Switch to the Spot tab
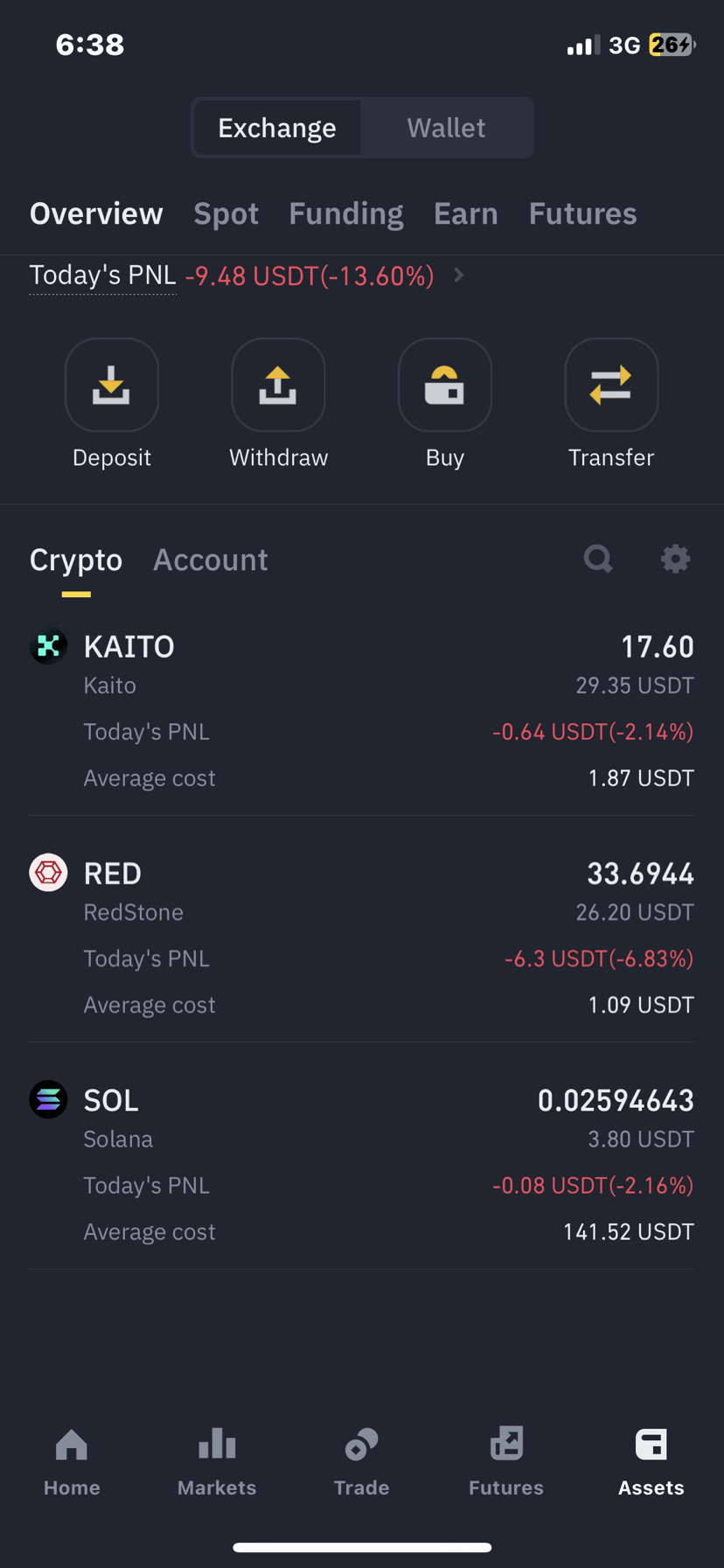724x1568 pixels. click(226, 213)
